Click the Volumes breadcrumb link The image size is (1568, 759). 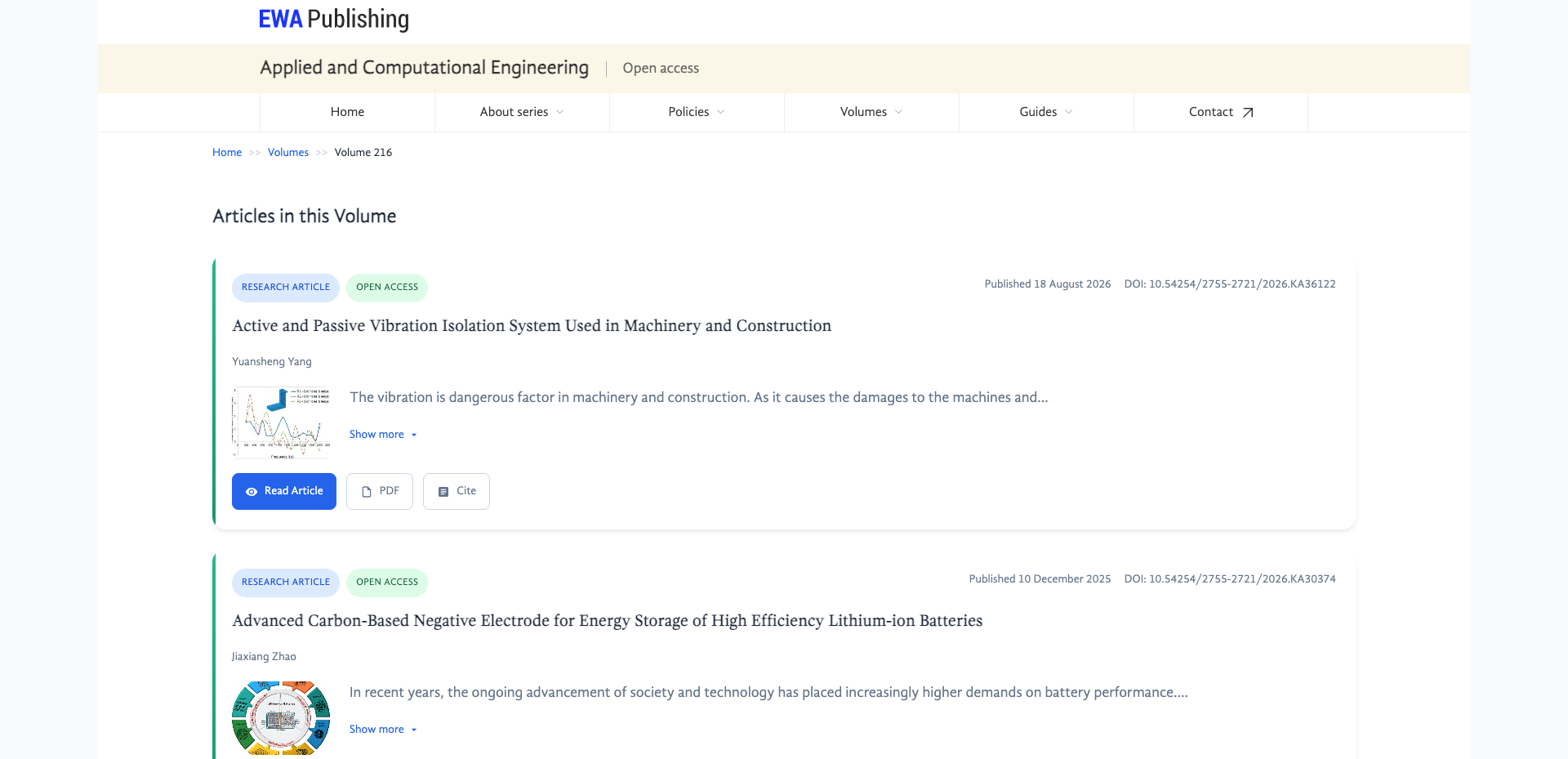(x=288, y=153)
